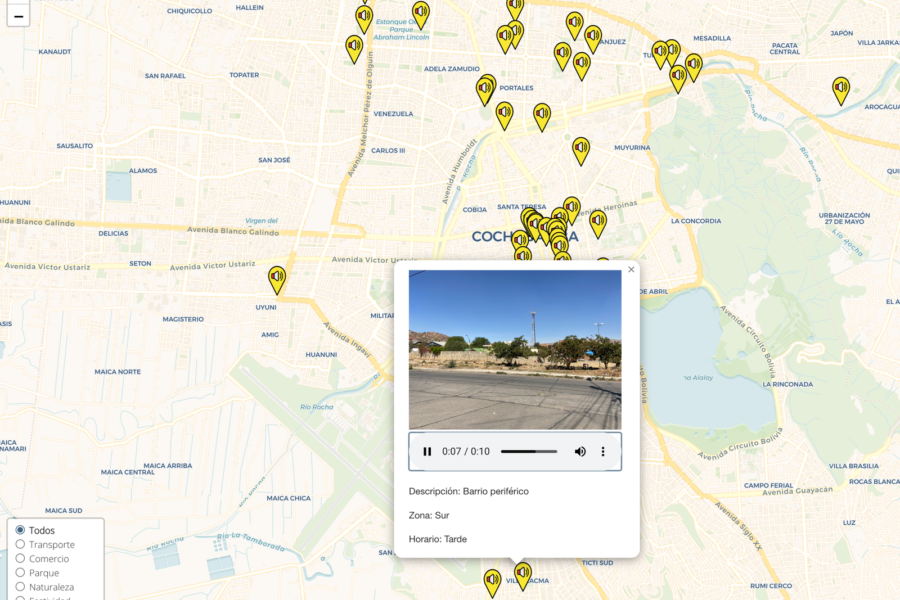The height and width of the screenshot is (600, 900).
Task: Pause the audio playback
Action: [427, 451]
